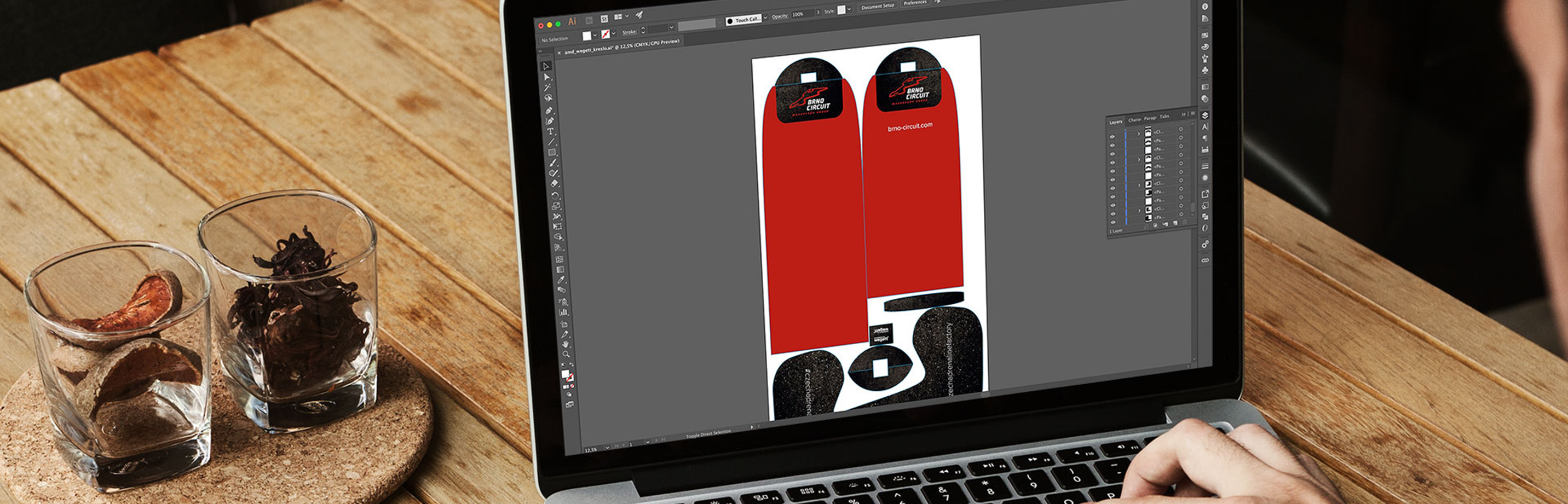Select the Mesh tool
This screenshot has width=1568, height=504.
560,259
